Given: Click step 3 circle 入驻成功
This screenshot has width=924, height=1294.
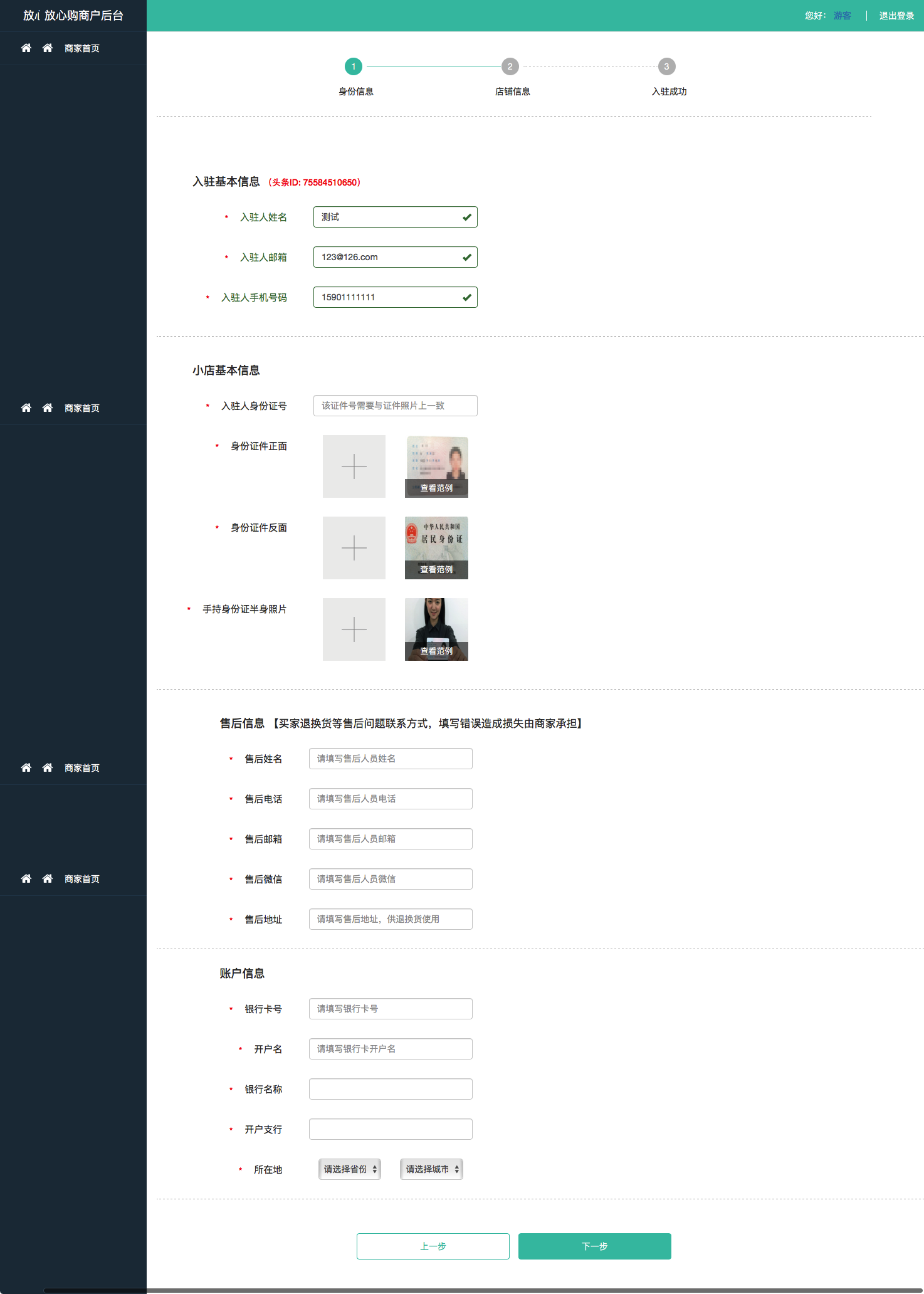Looking at the screenshot, I should (667, 66).
